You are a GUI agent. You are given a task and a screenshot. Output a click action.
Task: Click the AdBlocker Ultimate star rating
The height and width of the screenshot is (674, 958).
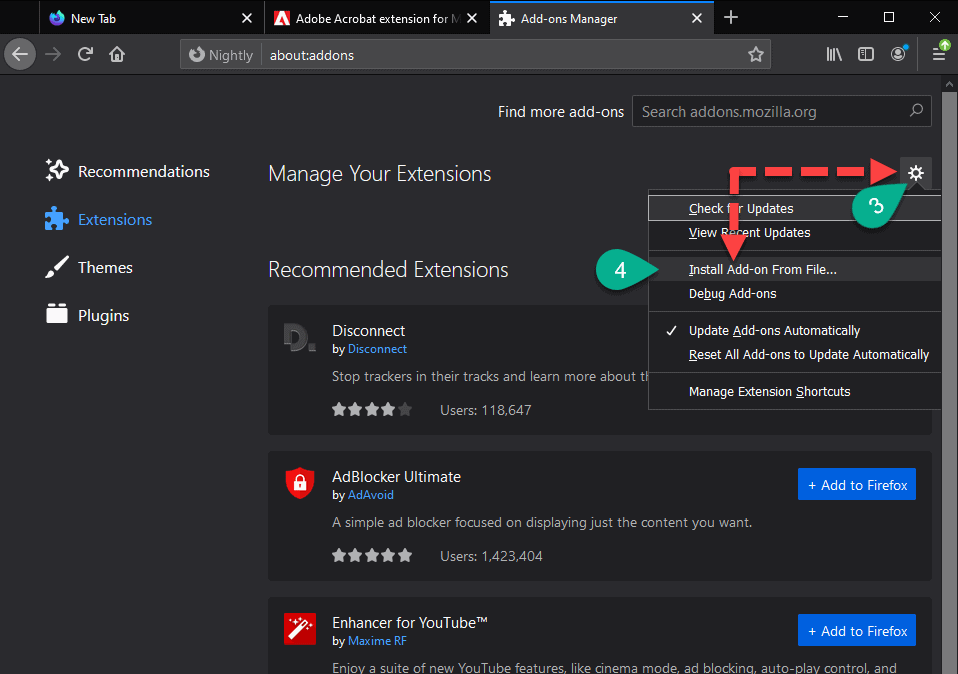tap(371, 555)
